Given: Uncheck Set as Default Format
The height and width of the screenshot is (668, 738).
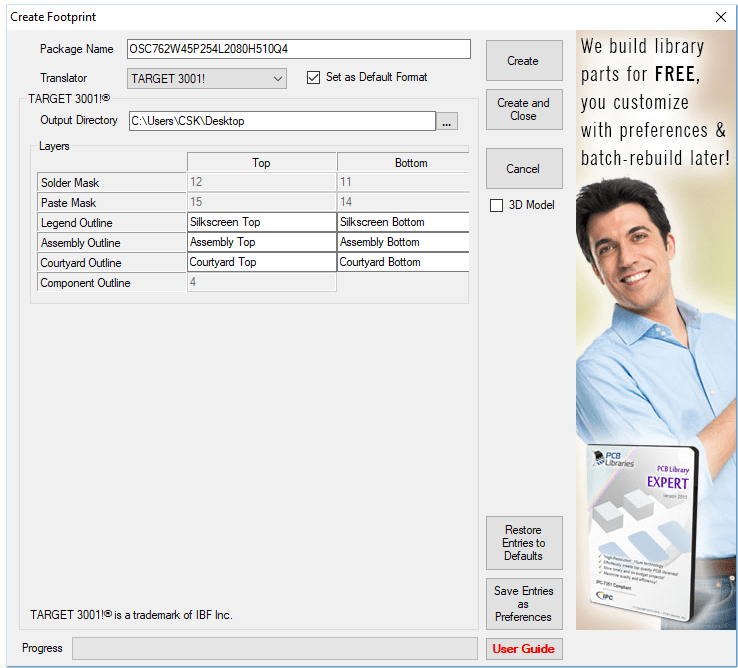Looking at the screenshot, I should 313,77.
